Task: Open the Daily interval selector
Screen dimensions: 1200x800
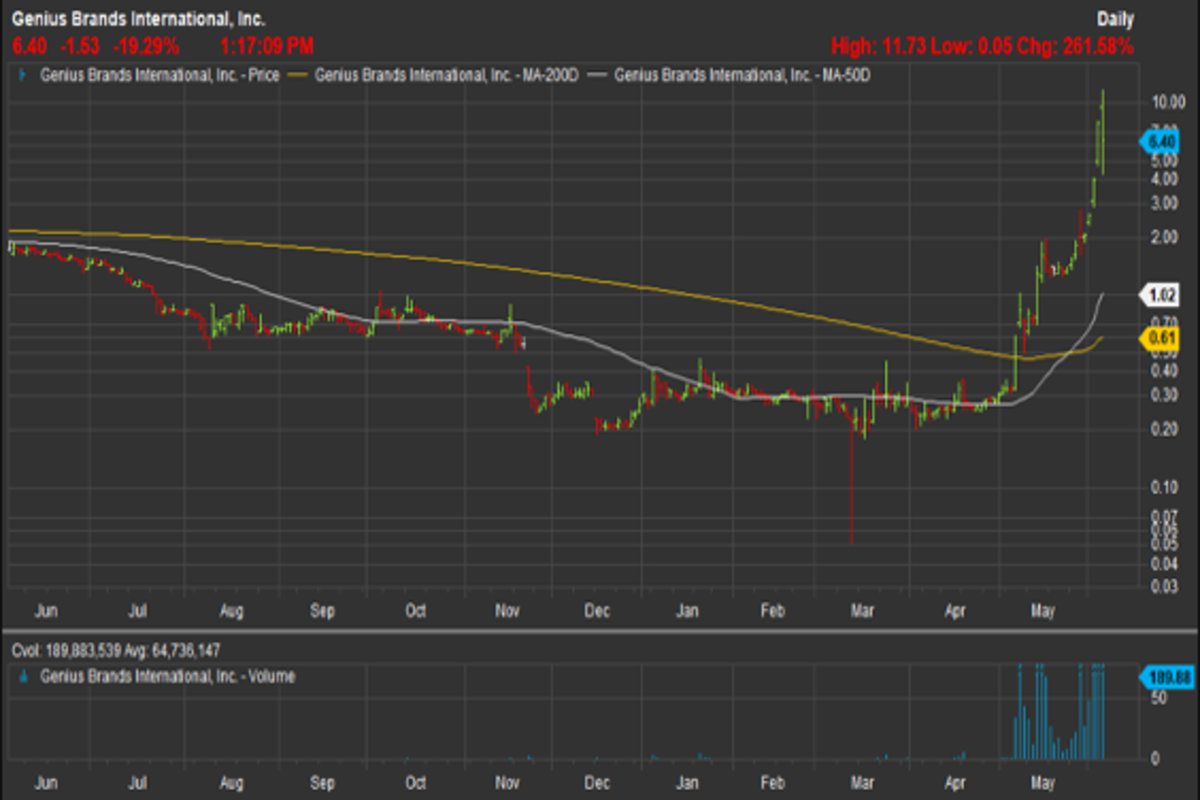Action: (x=1114, y=19)
